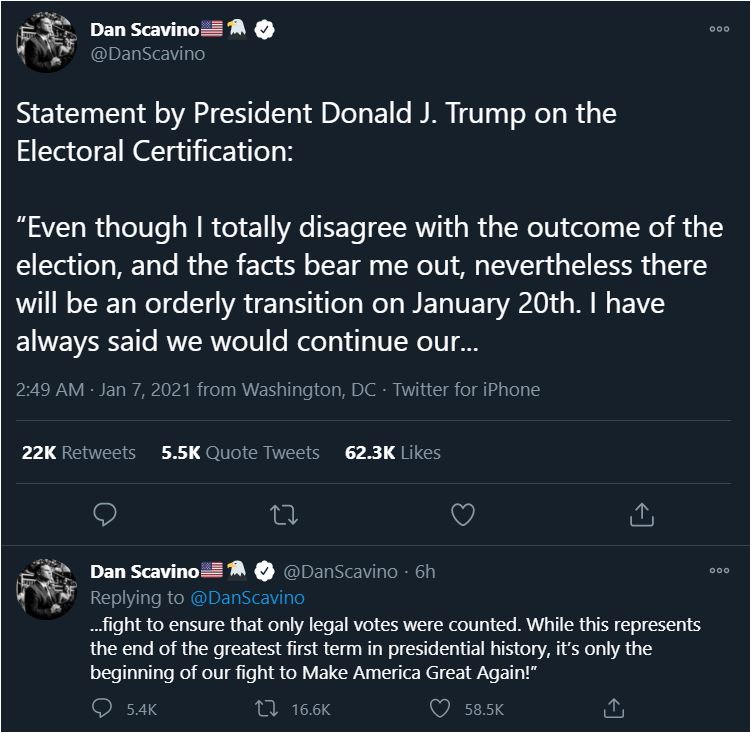
Task: Open the @DanScavino handle under main author name
Action: (147, 54)
